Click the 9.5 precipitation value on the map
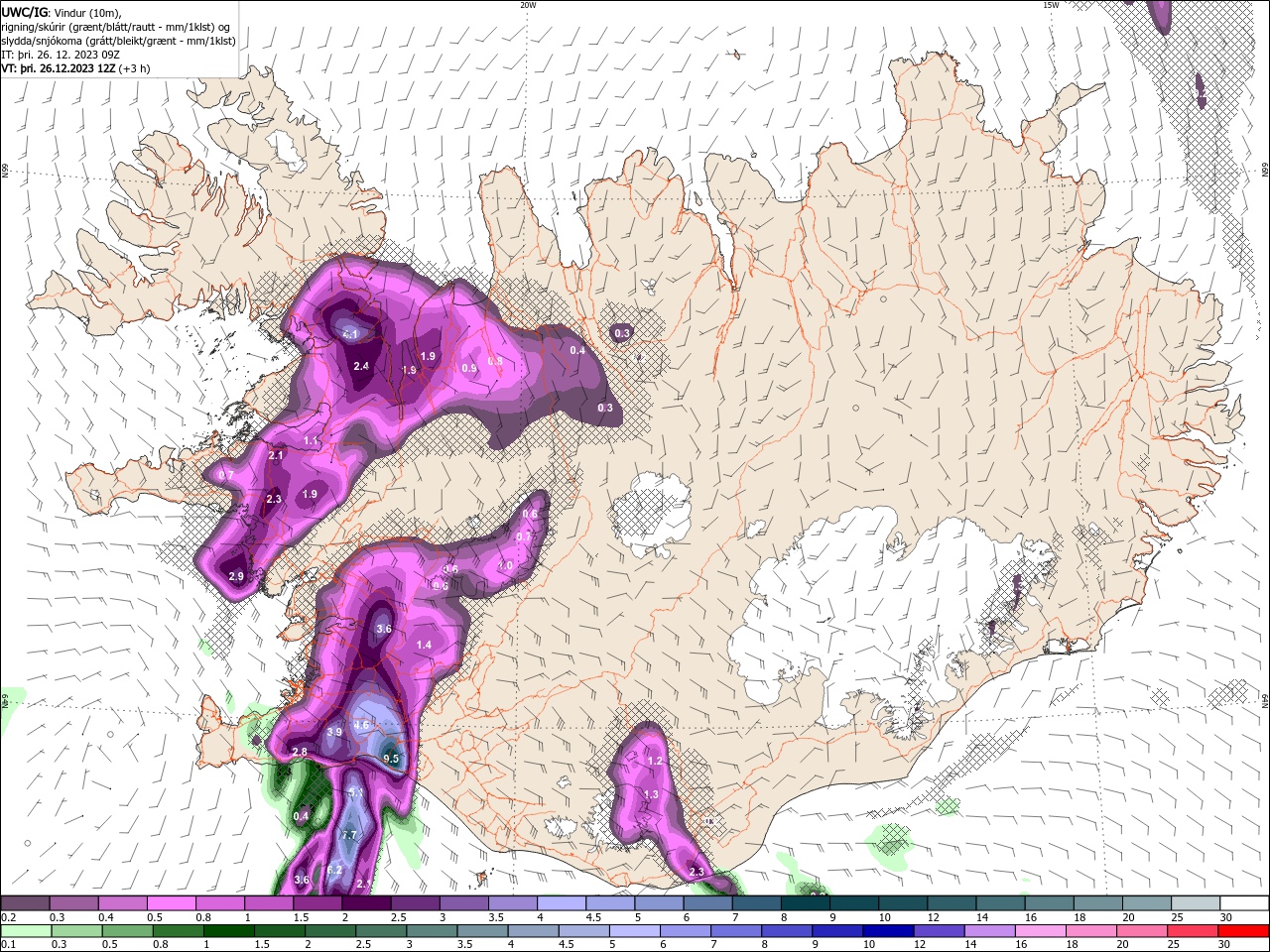1270x952 pixels. click(x=391, y=760)
